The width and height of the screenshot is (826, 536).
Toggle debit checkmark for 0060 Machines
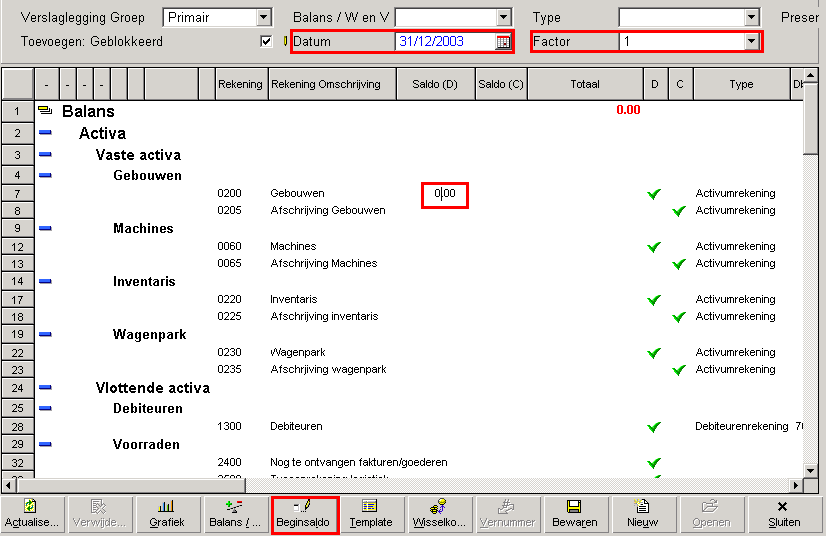(x=654, y=247)
